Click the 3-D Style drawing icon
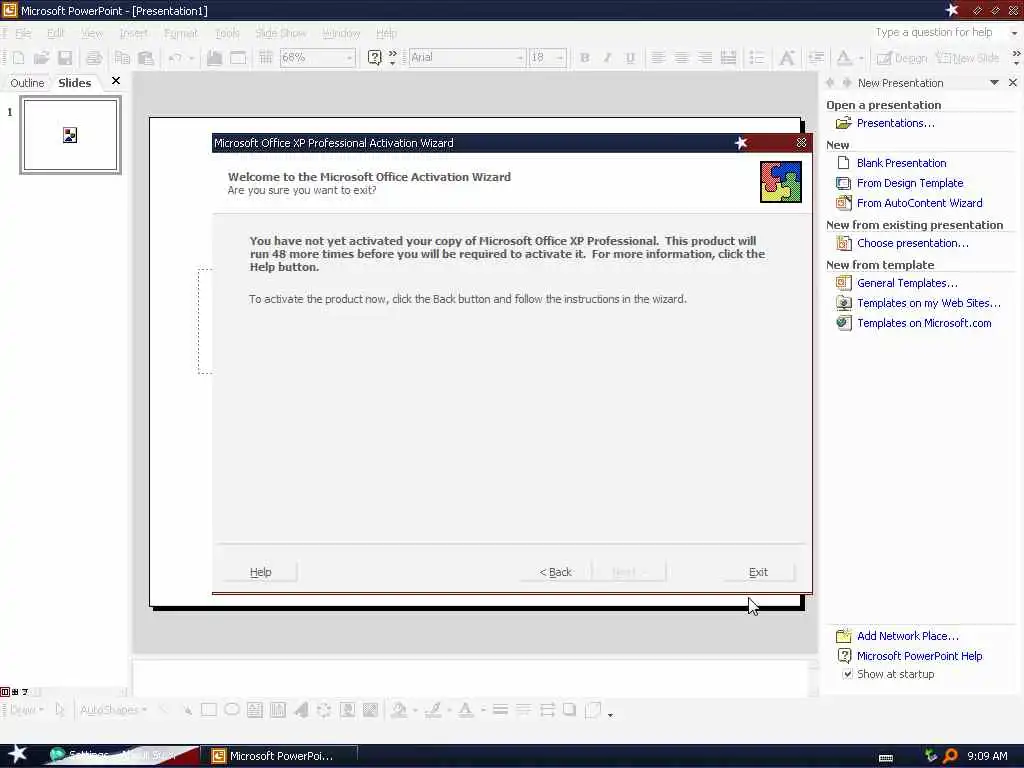This screenshot has width=1024, height=768. (x=593, y=709)
